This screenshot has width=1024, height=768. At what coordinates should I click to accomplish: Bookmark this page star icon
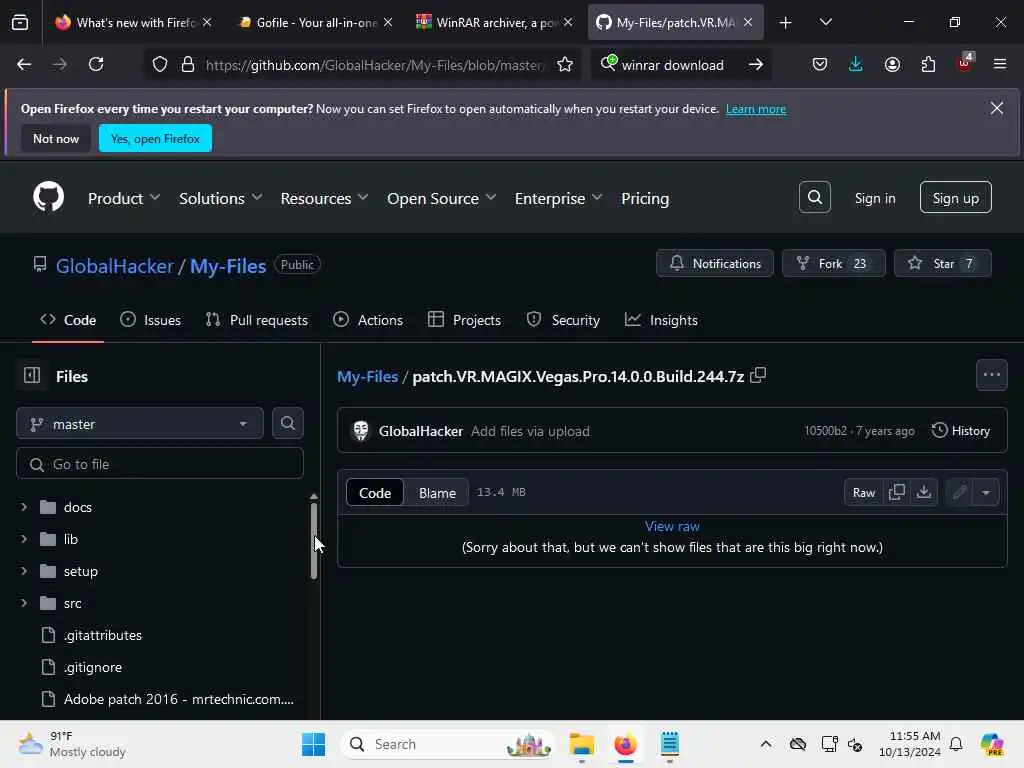(565, 65)
